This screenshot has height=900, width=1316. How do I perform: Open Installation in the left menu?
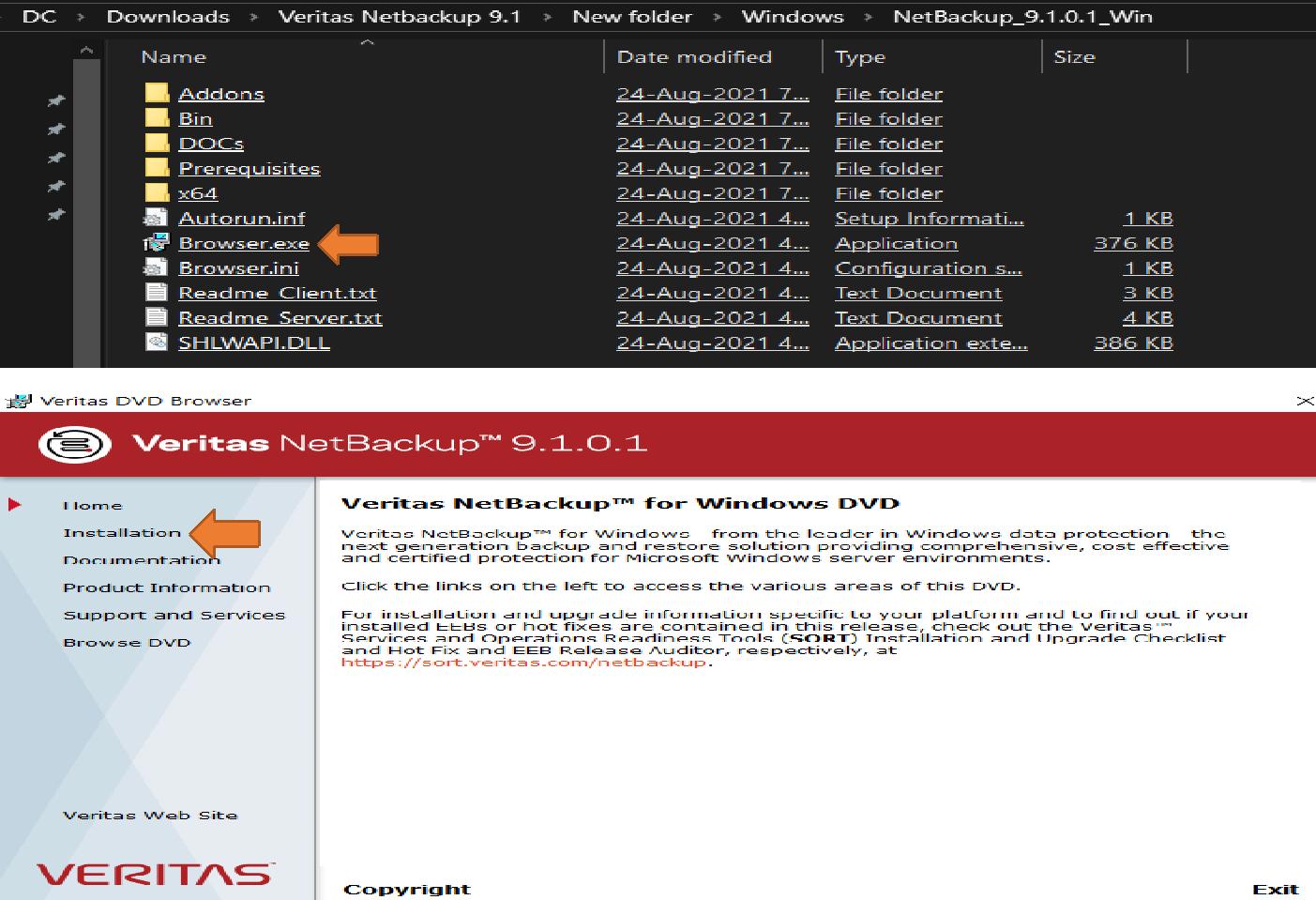(122, 533)
